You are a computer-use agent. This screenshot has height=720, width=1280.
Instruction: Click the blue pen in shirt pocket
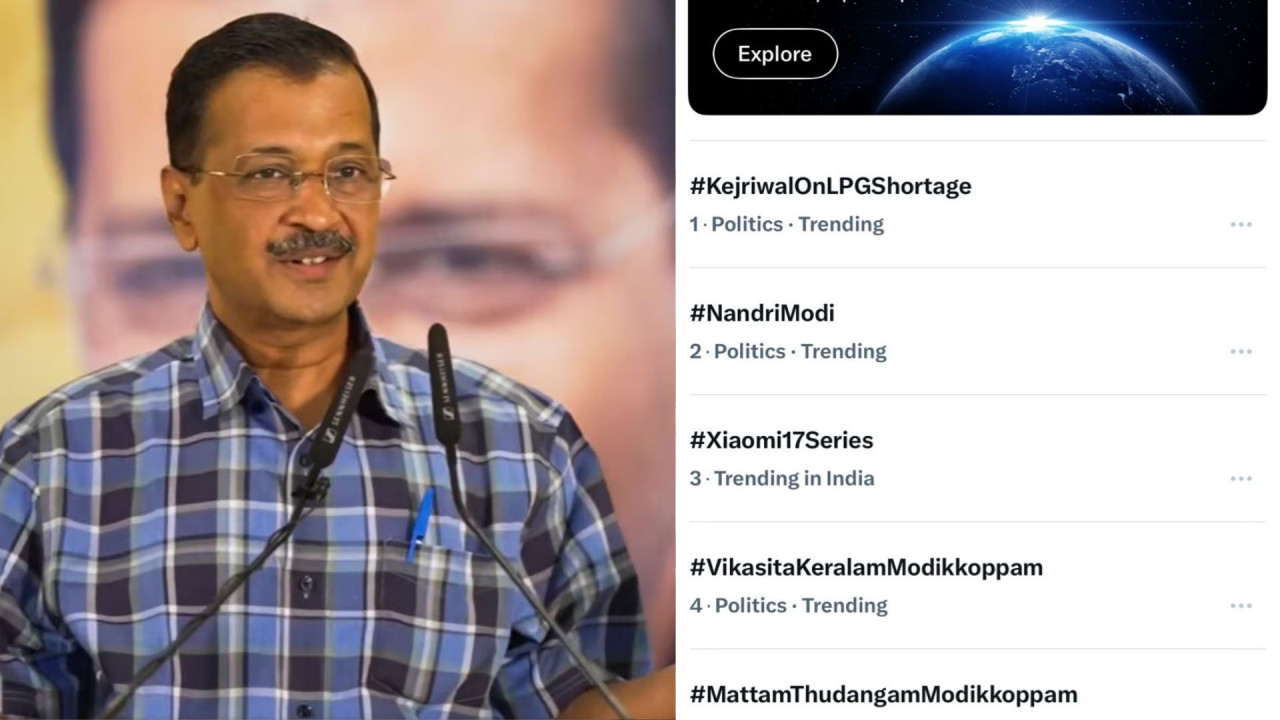(420, 524)
